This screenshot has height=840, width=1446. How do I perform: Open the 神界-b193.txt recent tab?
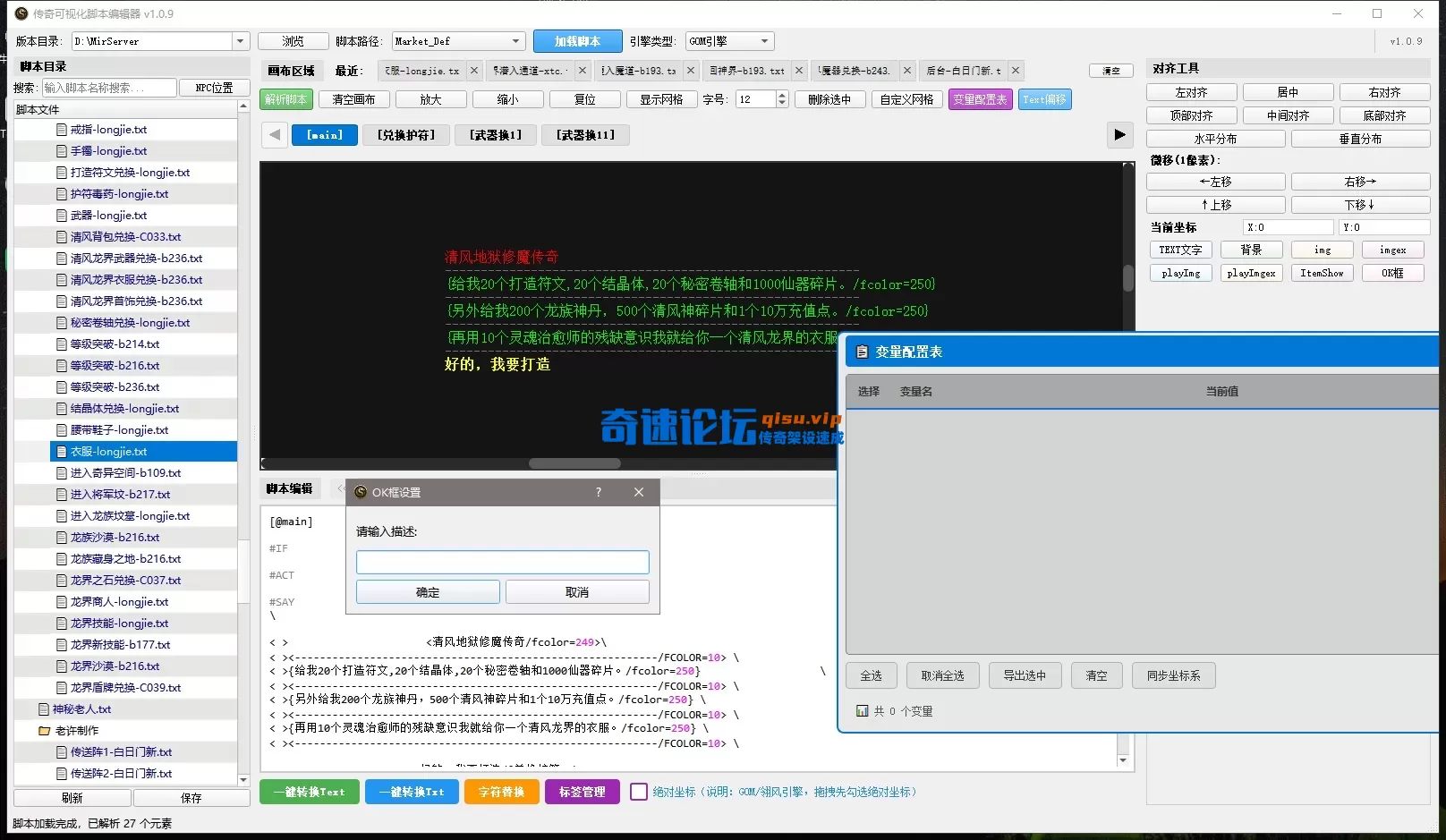(745, 71)
